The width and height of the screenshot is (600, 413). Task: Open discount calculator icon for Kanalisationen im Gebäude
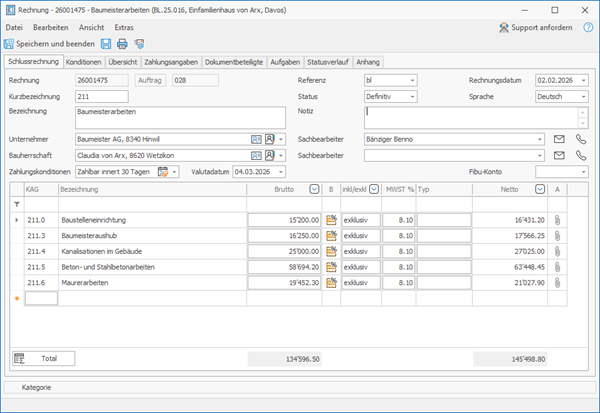pyautogui.click(x=331, y=251)
